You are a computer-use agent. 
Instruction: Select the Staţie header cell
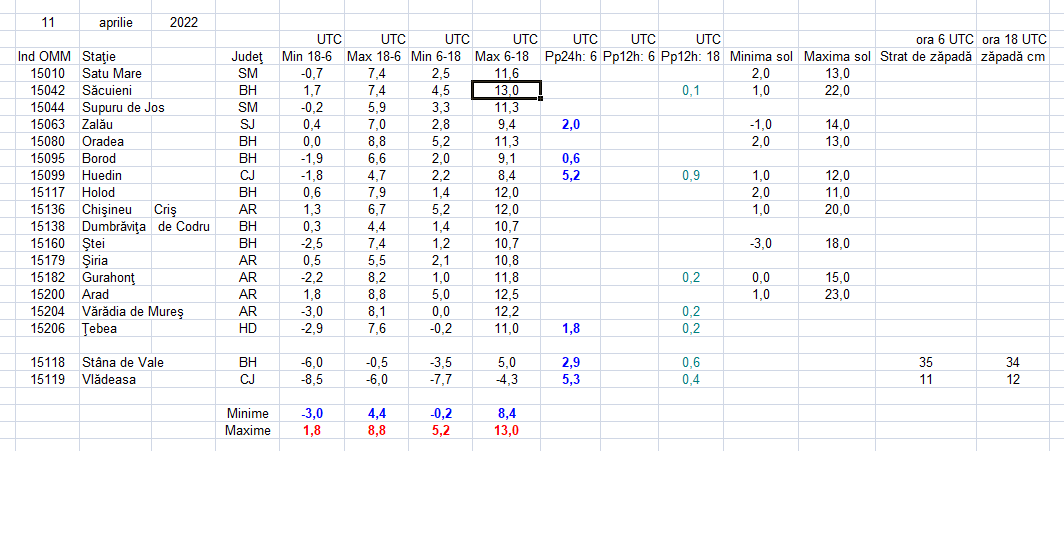(99, 56)
